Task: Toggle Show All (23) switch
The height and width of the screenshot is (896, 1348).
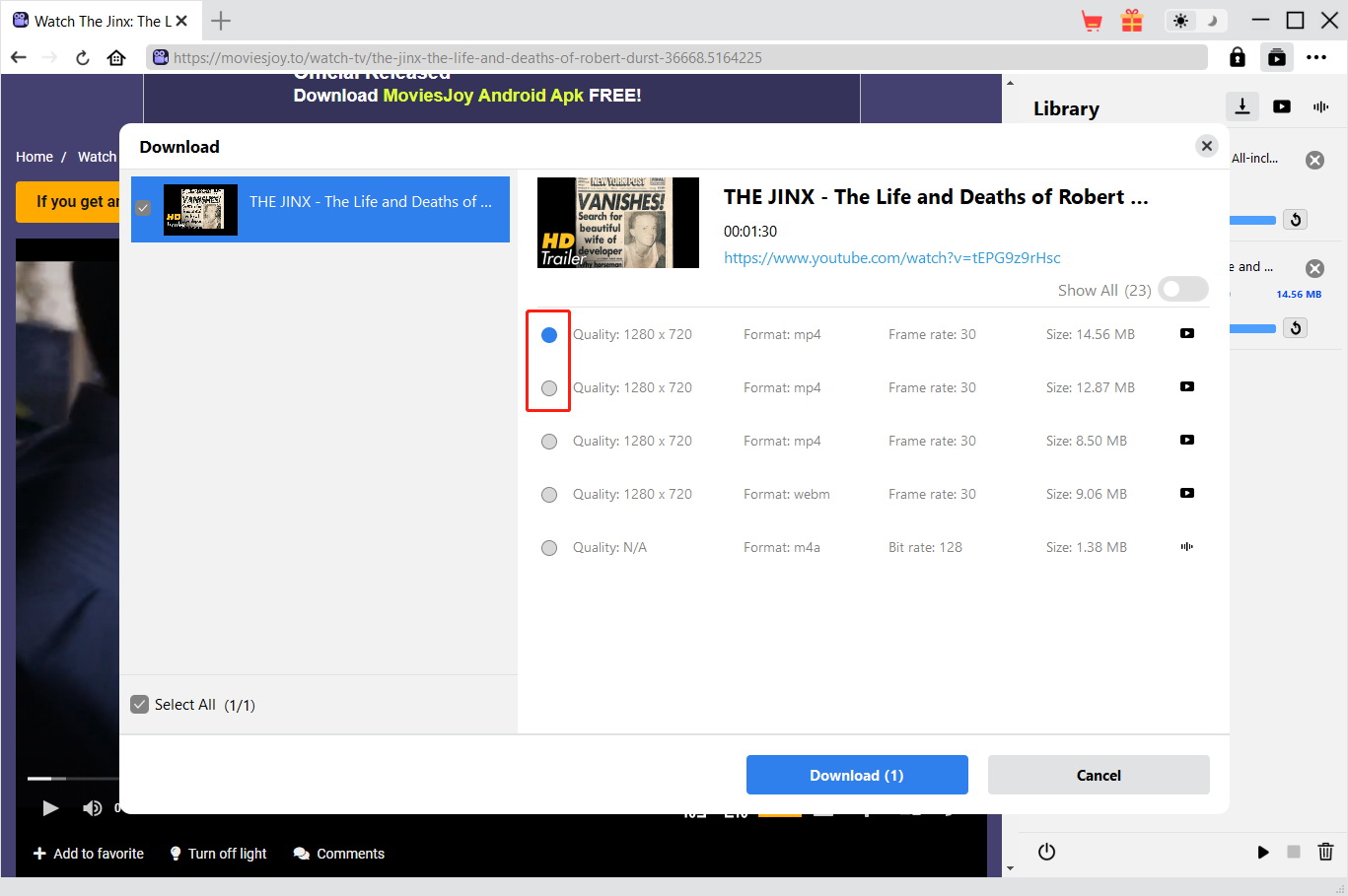Action: 1183,290
